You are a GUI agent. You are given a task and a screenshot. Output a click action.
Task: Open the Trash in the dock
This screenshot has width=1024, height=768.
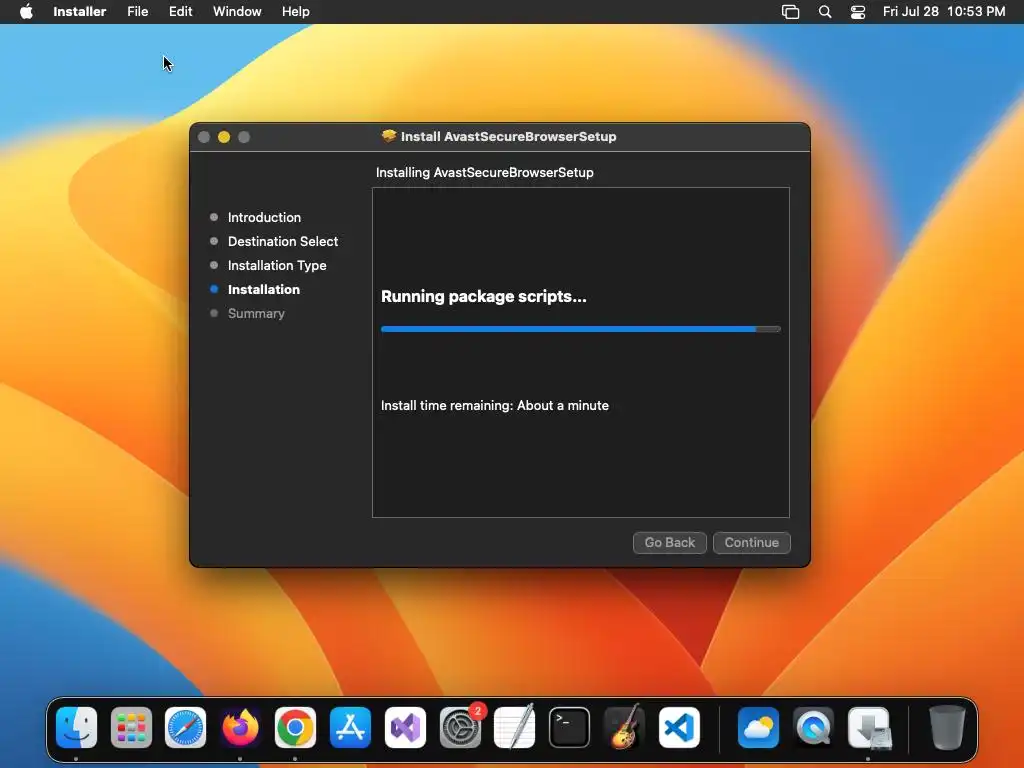(947, 727)
